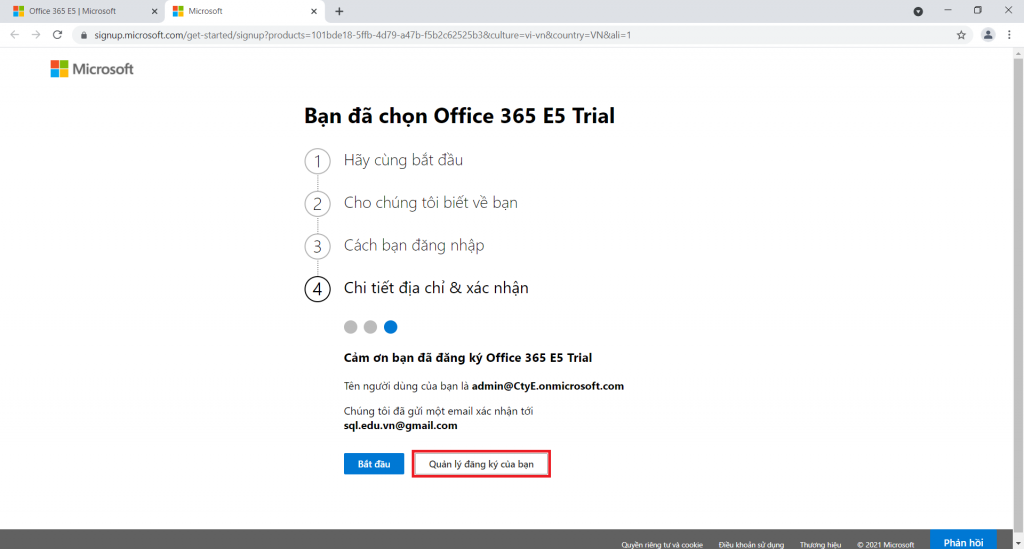This screenshot has height=549, width=1024.
Task: Click the padlock site info icon
Action: click(84, 35)
